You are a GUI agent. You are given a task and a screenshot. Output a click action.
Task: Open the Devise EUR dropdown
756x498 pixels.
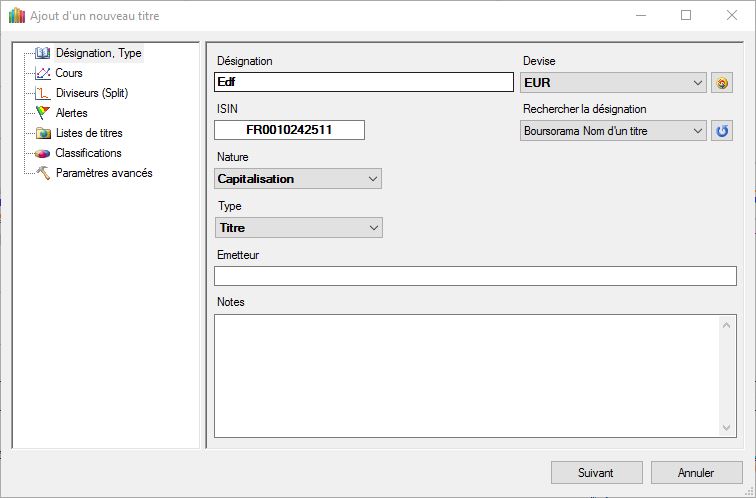[x=697, y=83]
